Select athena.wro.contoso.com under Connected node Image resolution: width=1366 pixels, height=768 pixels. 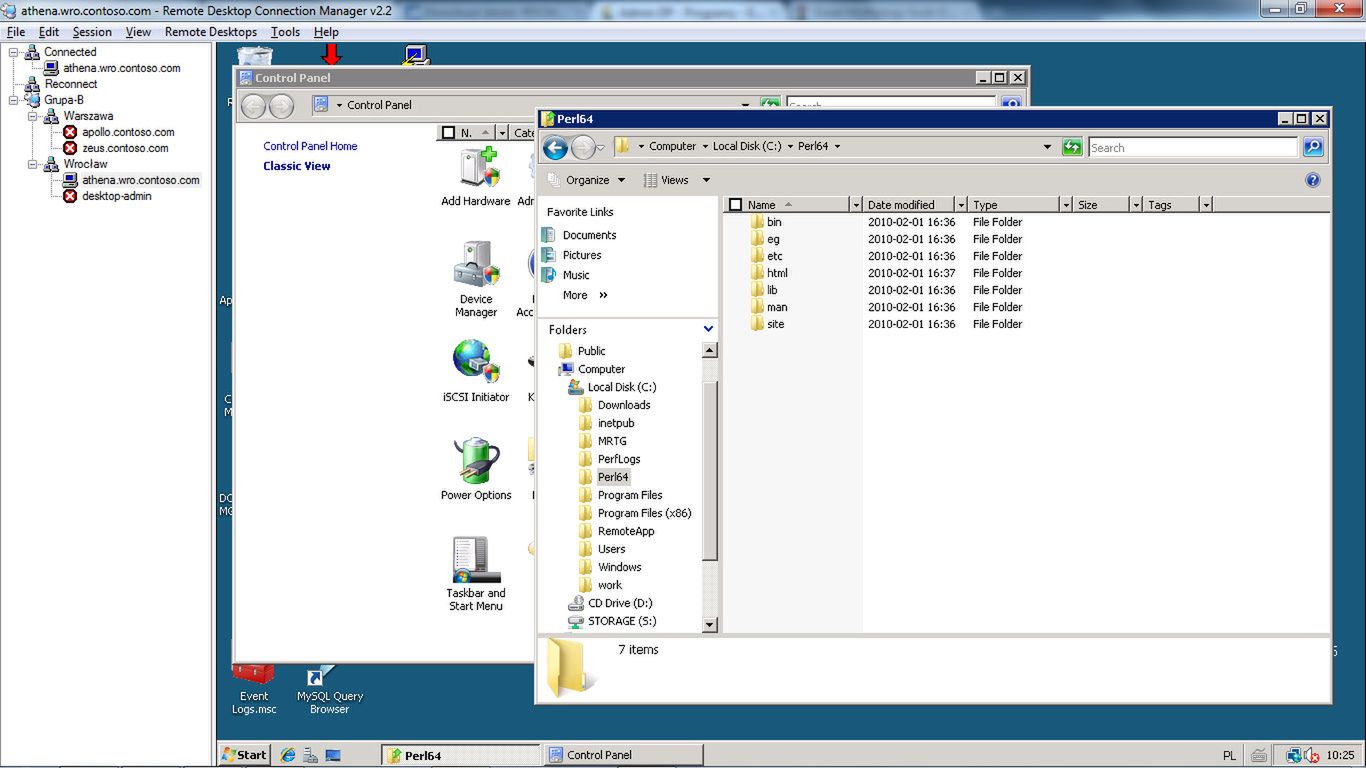(x=122, y=68)
